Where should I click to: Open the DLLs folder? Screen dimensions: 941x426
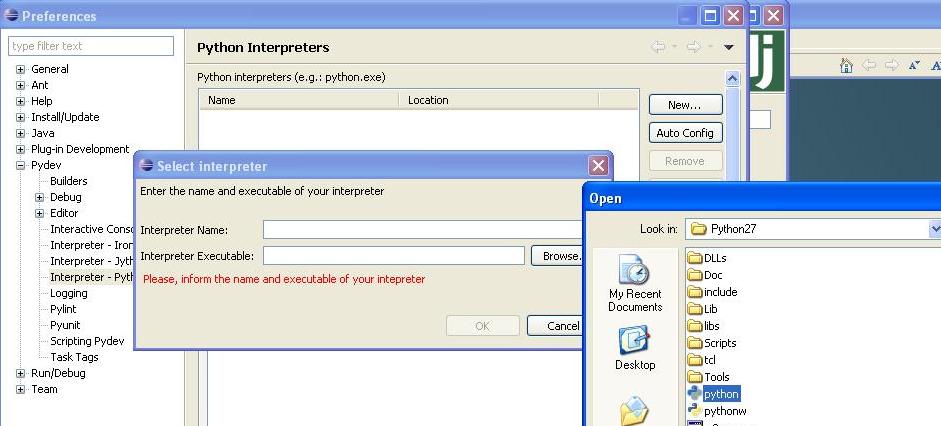coord(714,258)
